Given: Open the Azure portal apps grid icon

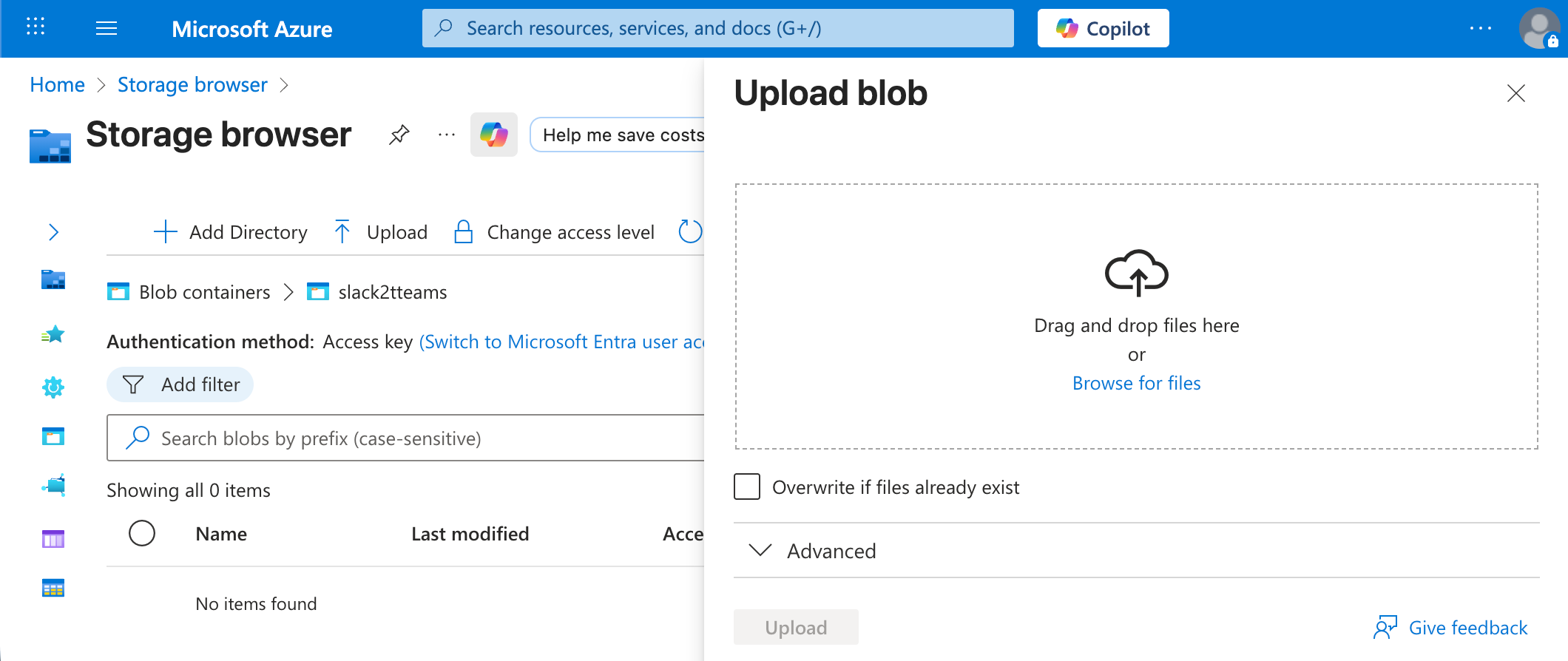Looking at the screenshot, I should (x=36, y=27).
